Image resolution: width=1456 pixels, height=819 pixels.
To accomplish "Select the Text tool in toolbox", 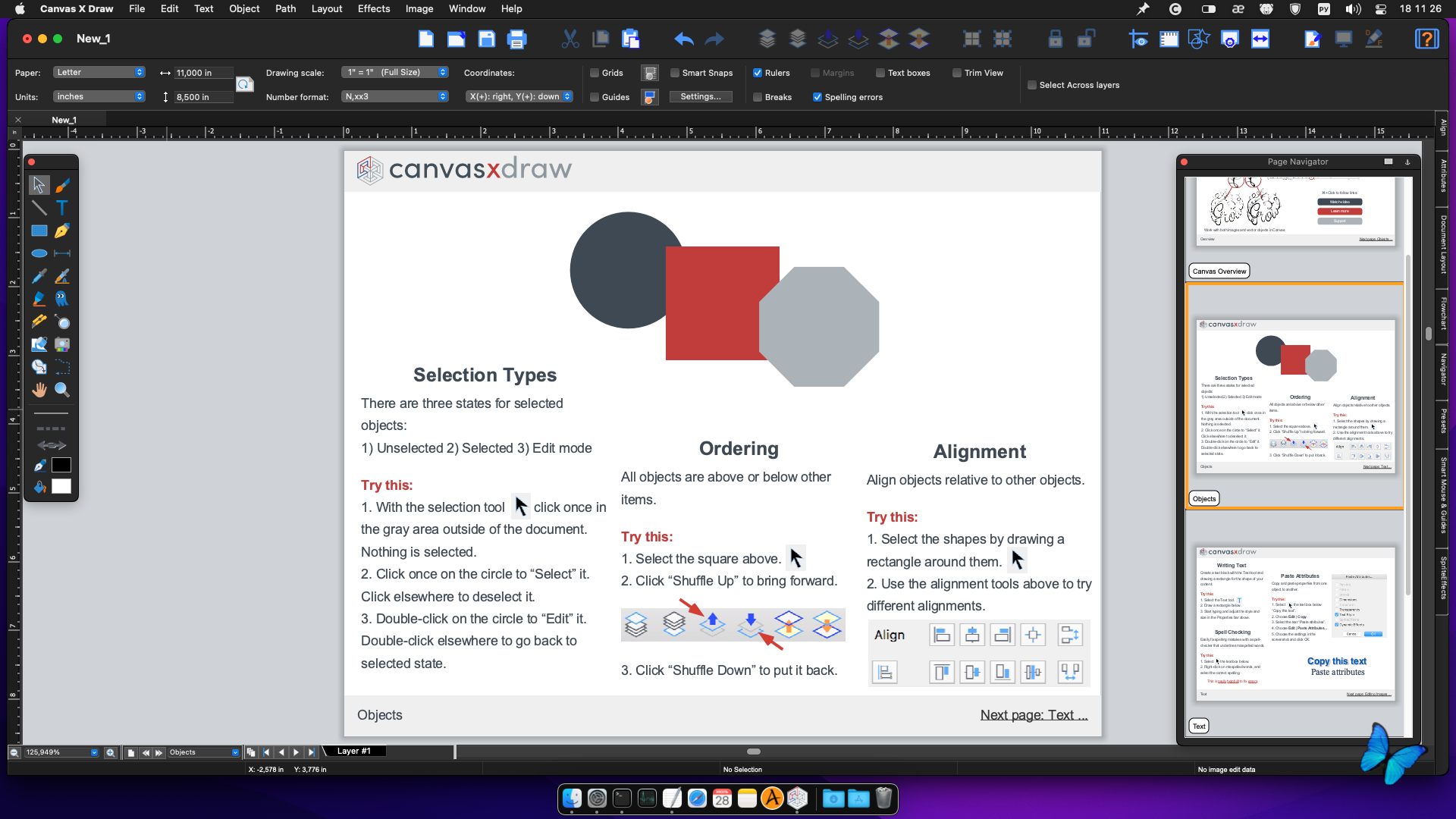I will [x=62, y=208].
